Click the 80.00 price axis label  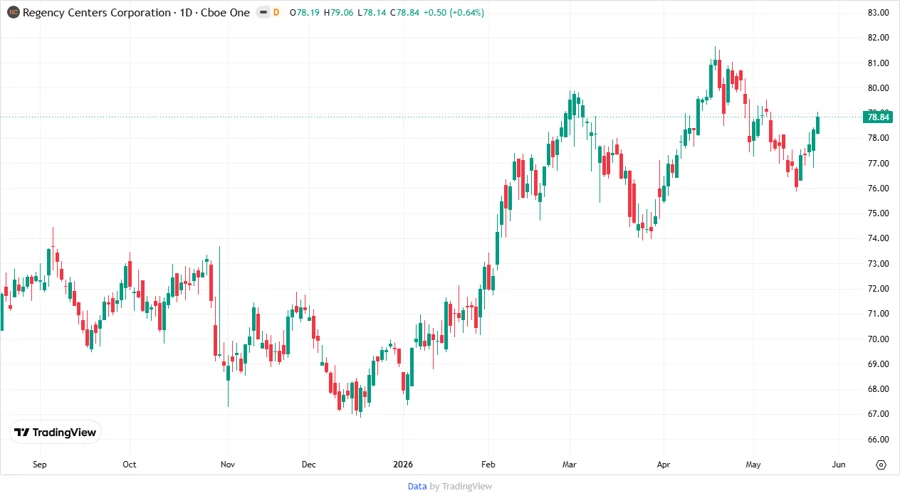(878, 88)
